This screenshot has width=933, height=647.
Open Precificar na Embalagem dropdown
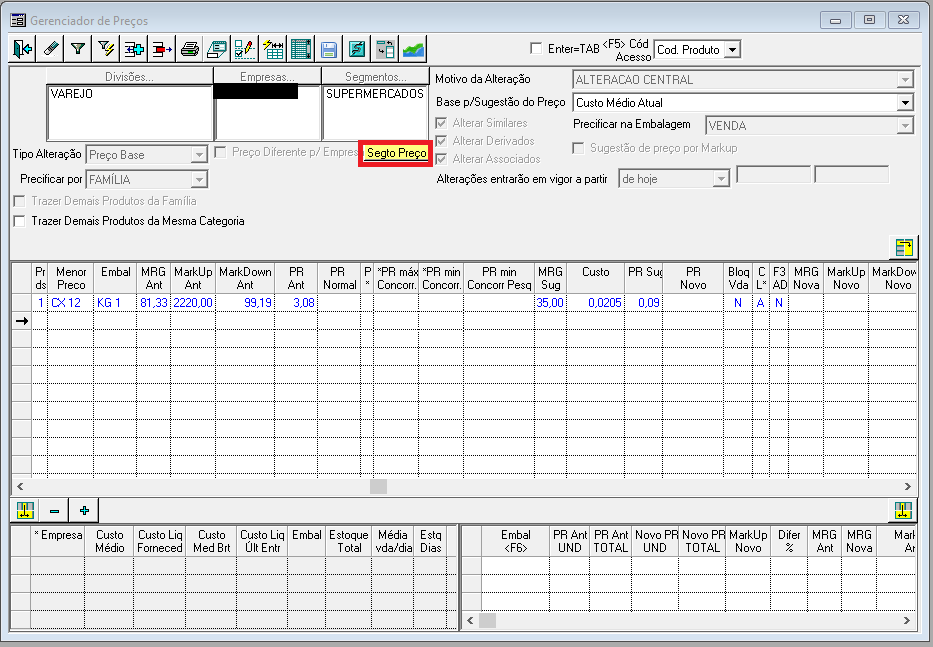coord(904,126)
